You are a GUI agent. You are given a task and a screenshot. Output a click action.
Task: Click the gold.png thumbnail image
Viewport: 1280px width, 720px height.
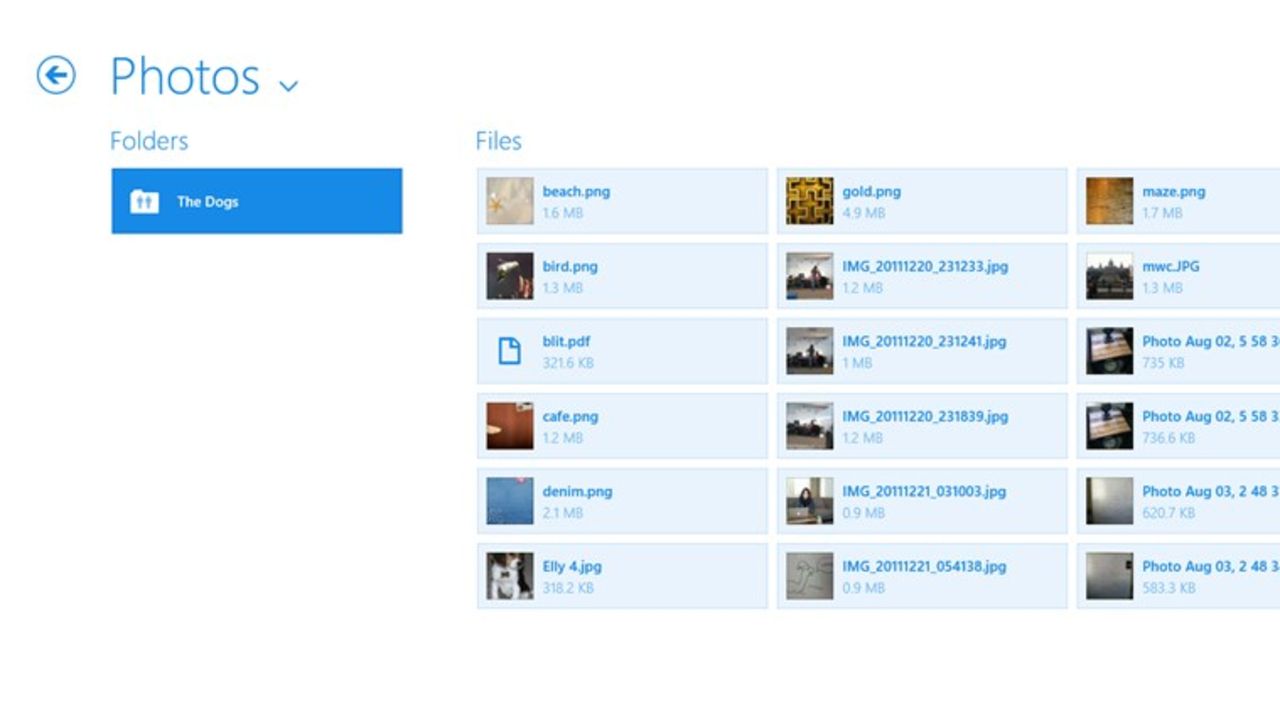pos(809,200)
